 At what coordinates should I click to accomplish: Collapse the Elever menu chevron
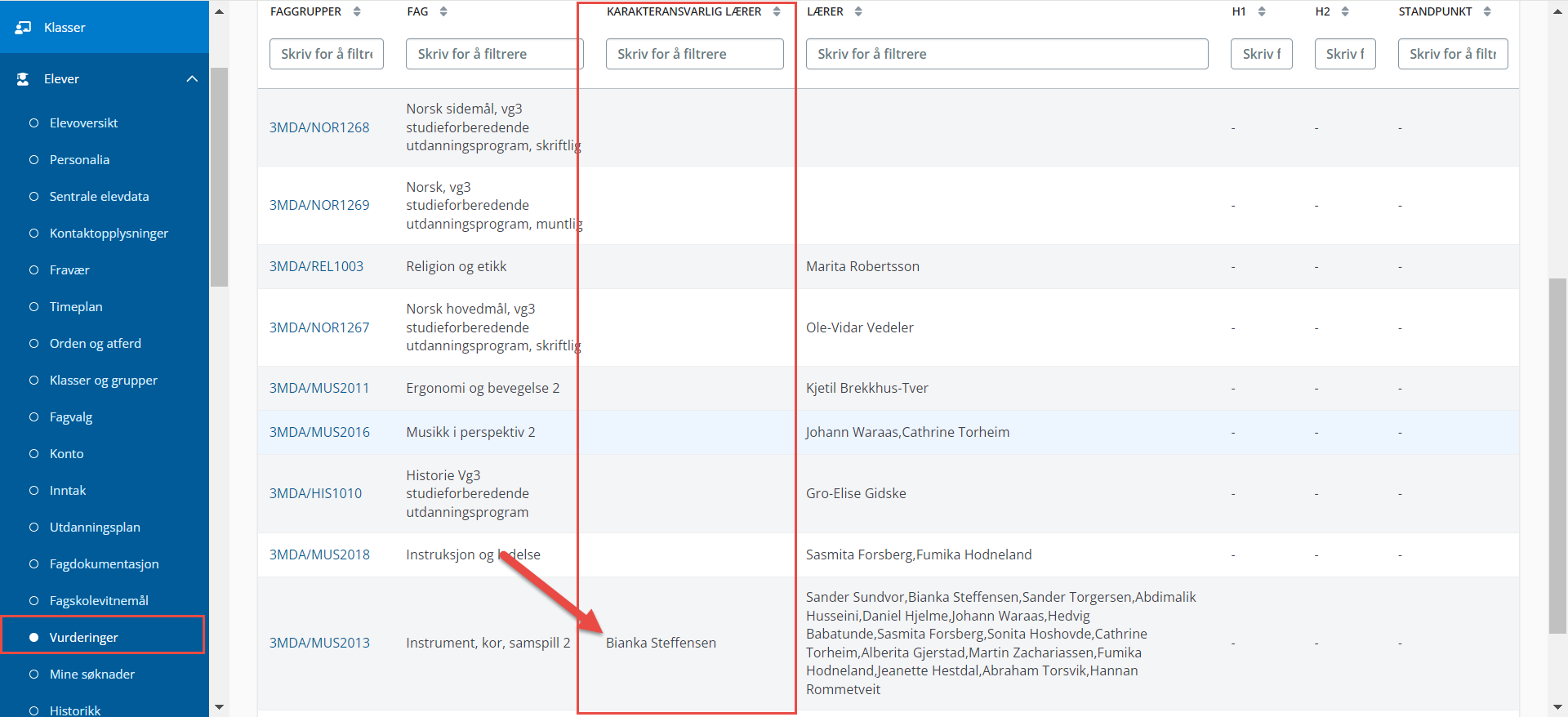pos(192,79)
